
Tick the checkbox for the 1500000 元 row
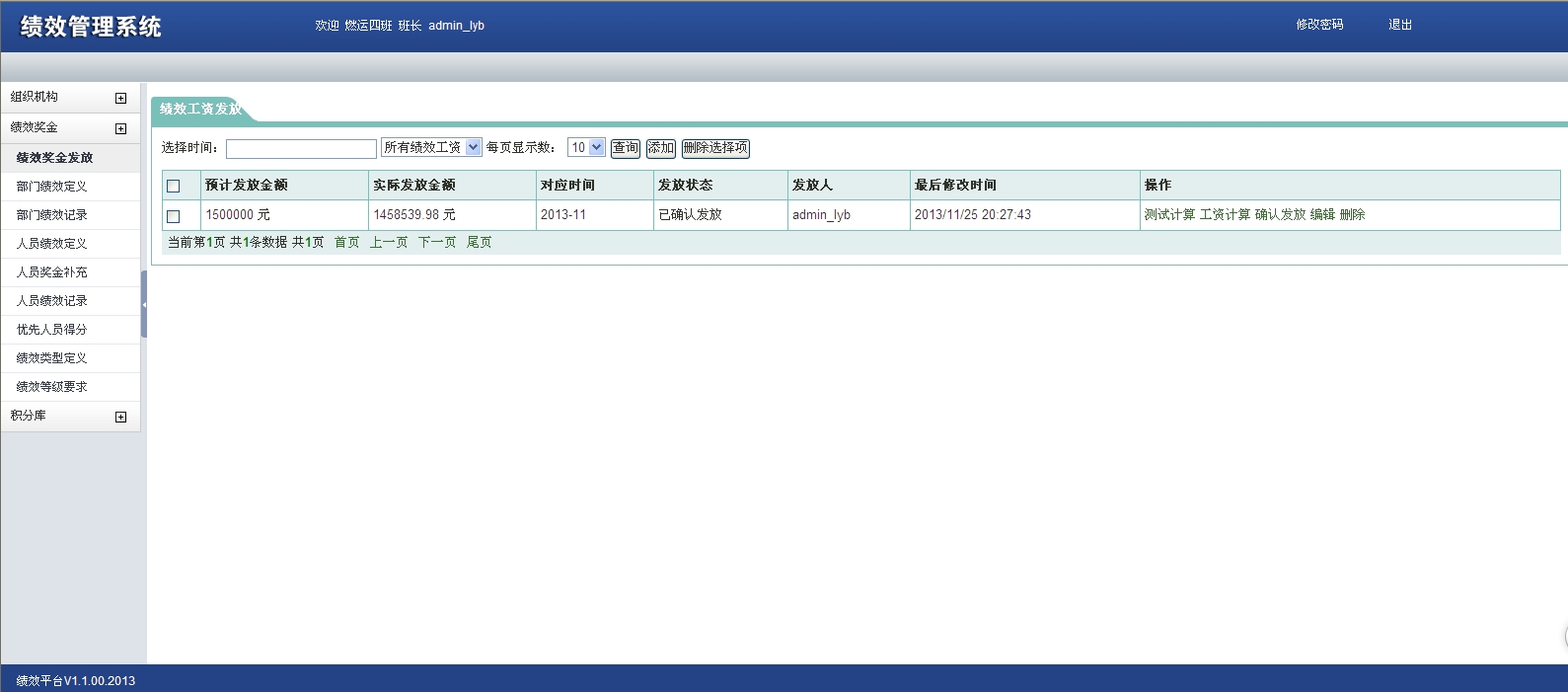174,216
